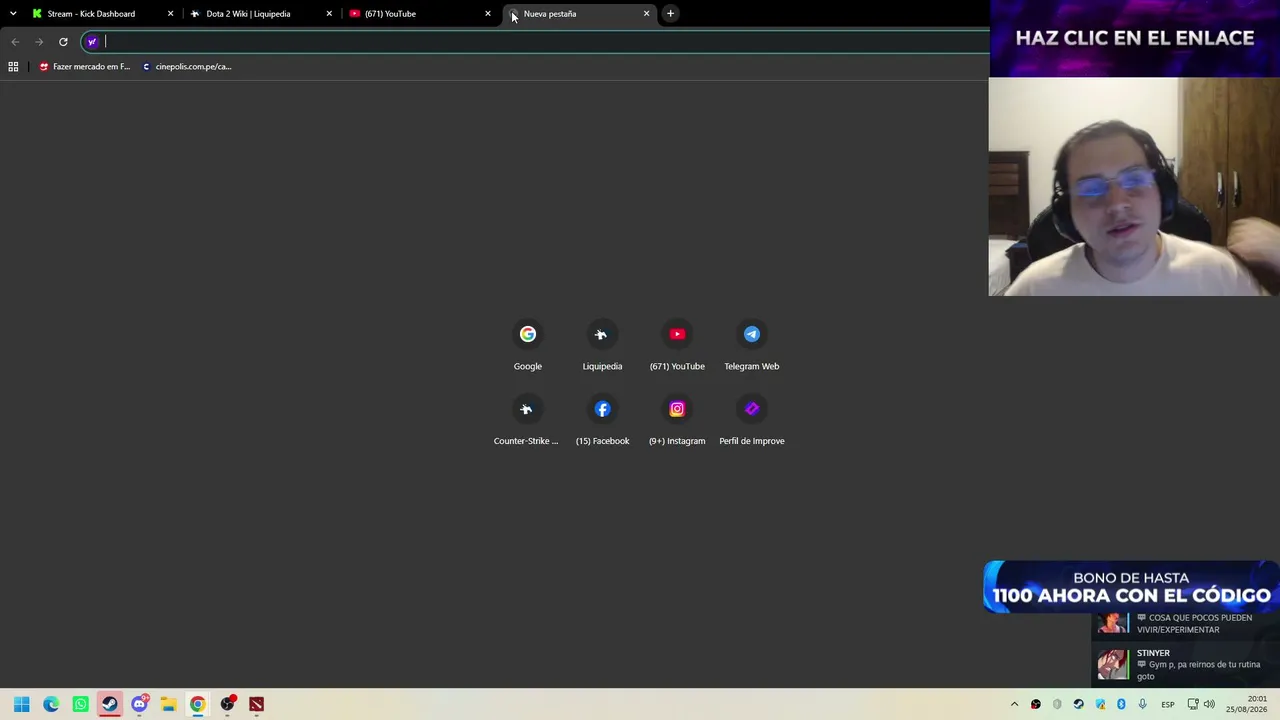1280x720 pixels.
Task: Open WhatsApp from the taskbar
Action: (x=80, y=704)
